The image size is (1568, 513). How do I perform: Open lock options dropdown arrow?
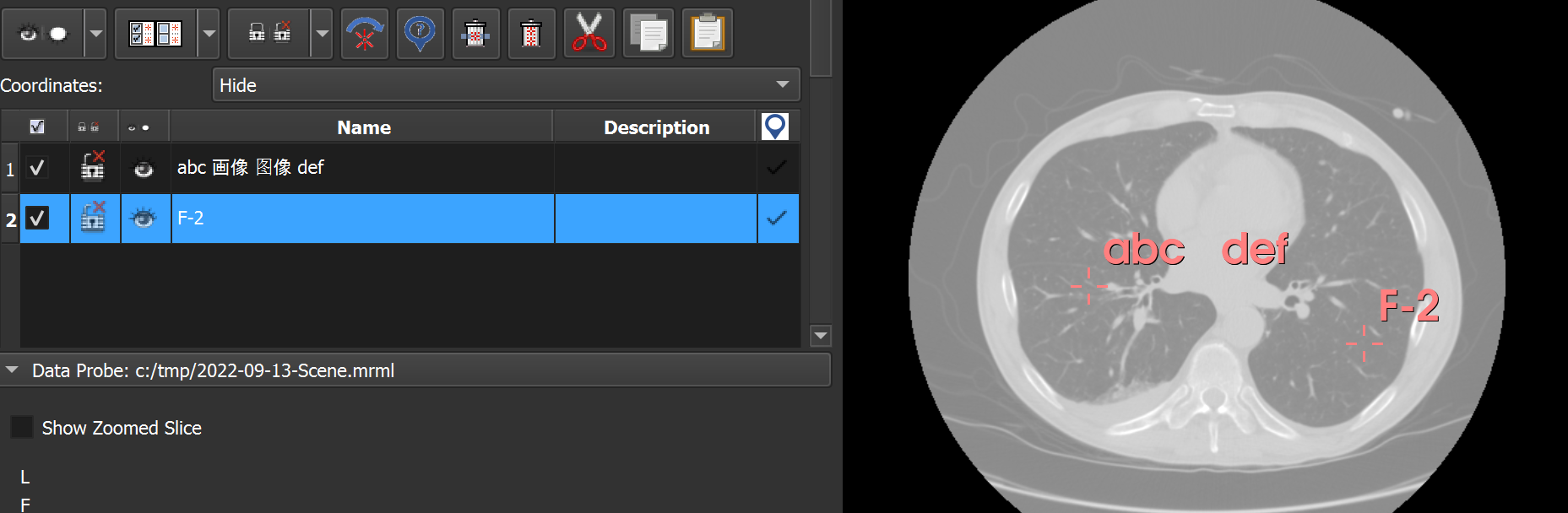coord(322,34)
